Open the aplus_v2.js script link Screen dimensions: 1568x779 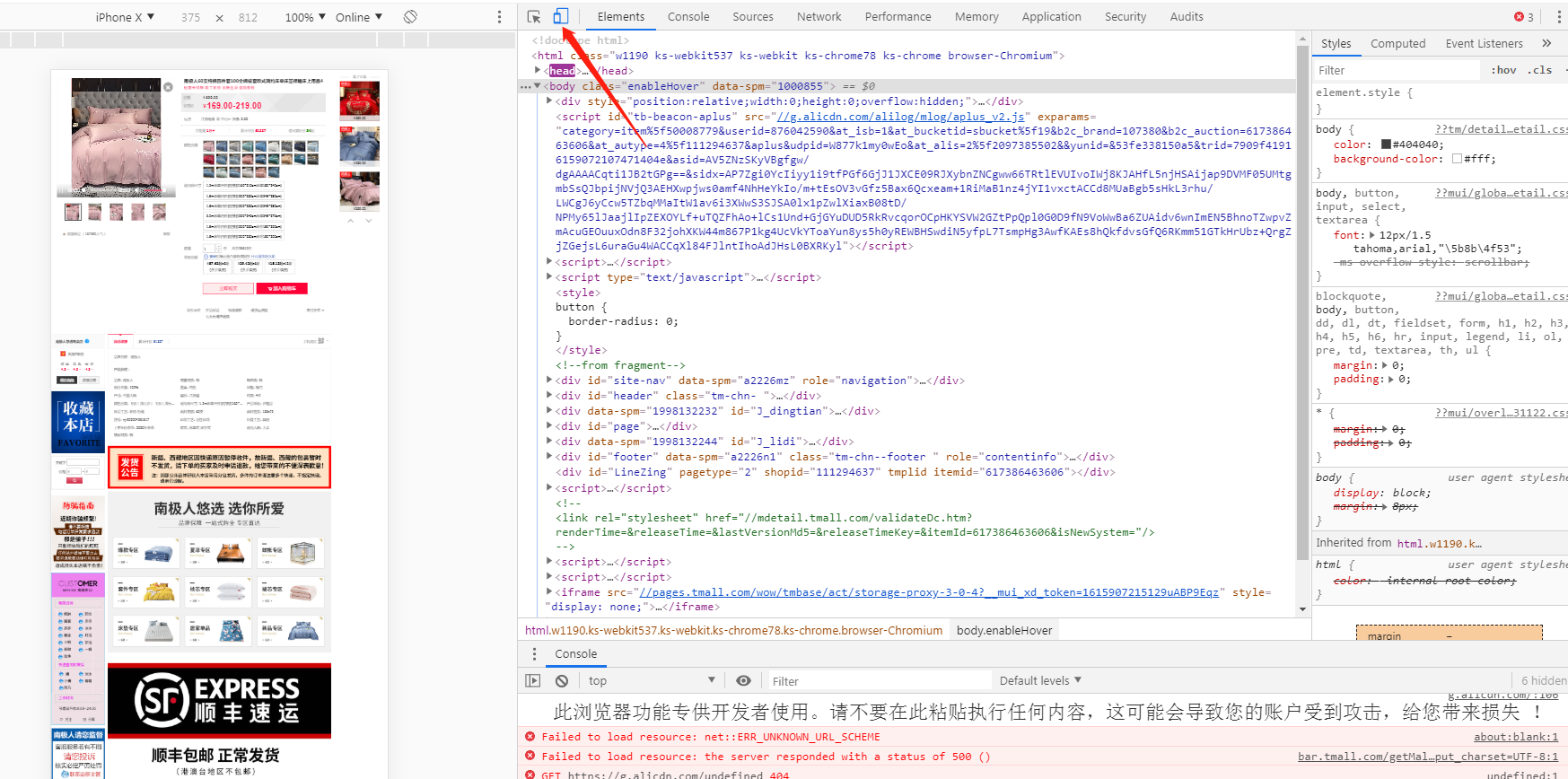click(x=900, y=117)
